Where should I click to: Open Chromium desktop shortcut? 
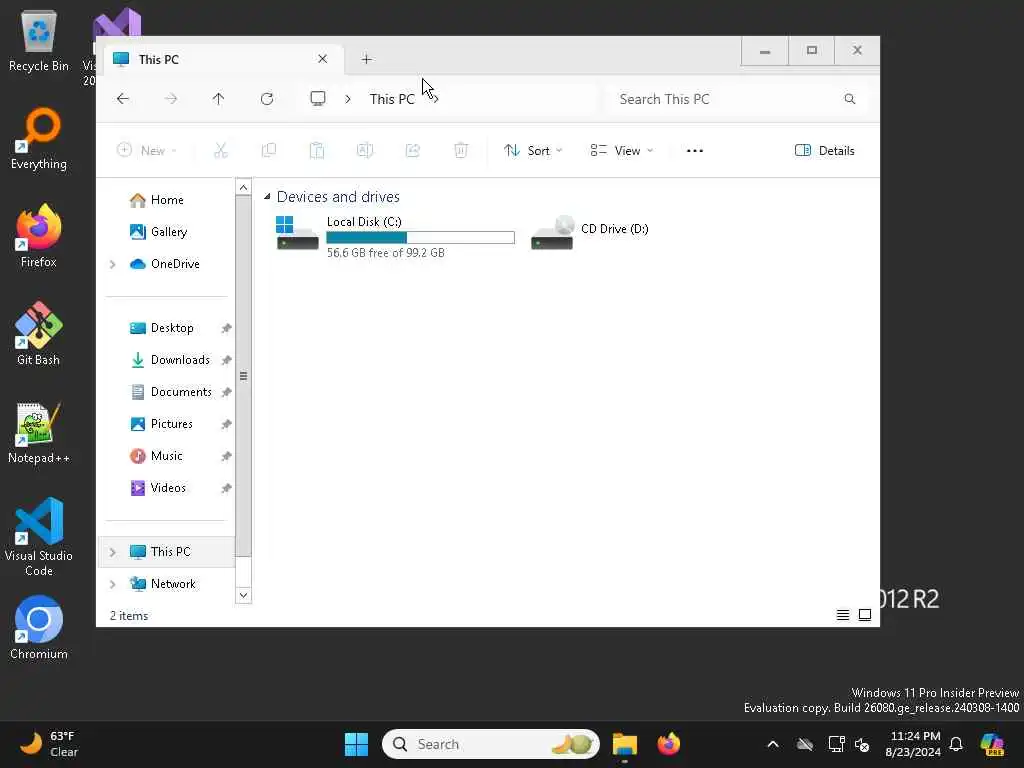(39, 628)
